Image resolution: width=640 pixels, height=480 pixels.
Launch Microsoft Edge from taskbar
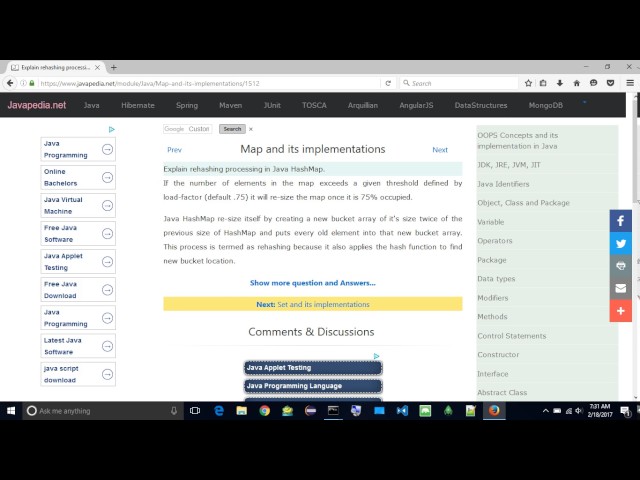pyautogui.click(x=219, y=411)
